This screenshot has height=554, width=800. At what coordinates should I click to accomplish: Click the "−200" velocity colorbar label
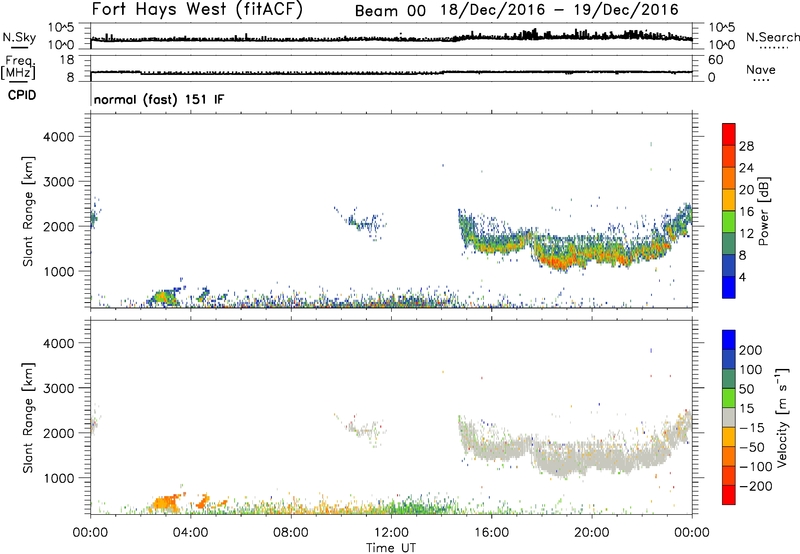[x=756, y=486]
